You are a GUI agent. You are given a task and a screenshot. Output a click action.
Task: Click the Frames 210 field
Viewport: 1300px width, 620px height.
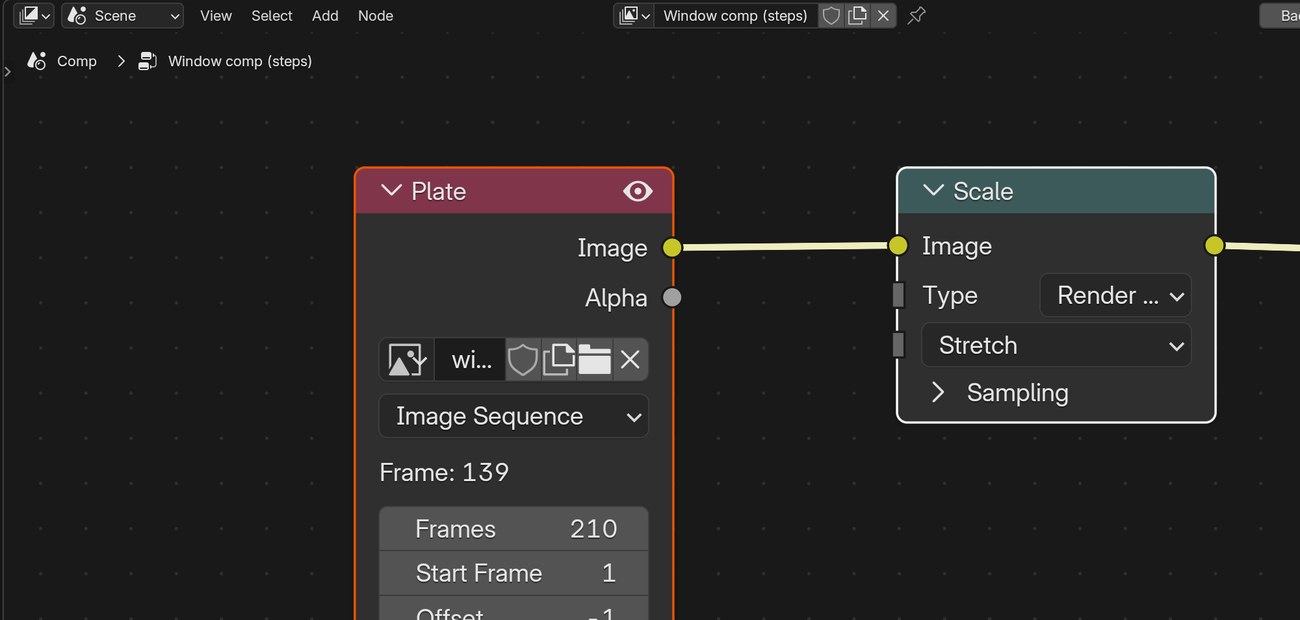pos(514,529)
